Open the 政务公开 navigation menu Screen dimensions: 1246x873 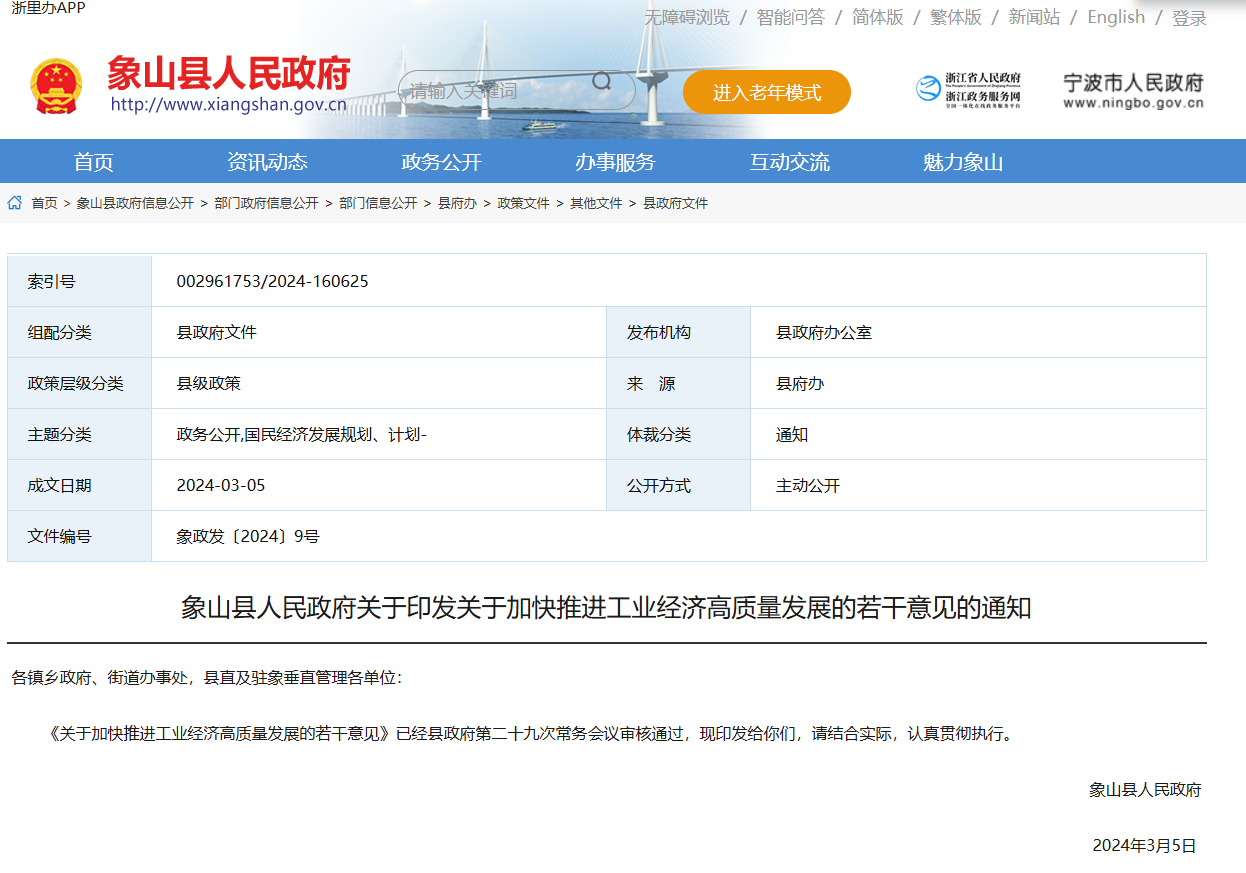pos(438,161)
